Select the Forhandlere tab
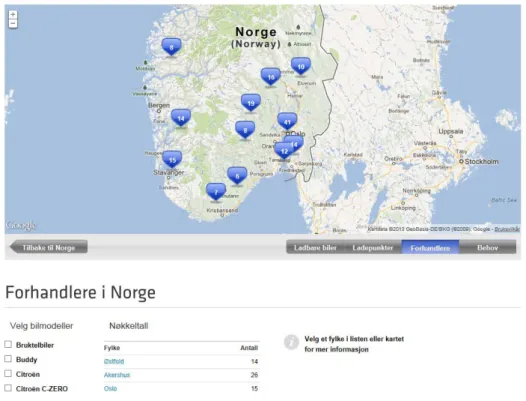Image resolution: width=526 pixels, height=401 pixels. [x=430, y=247]
